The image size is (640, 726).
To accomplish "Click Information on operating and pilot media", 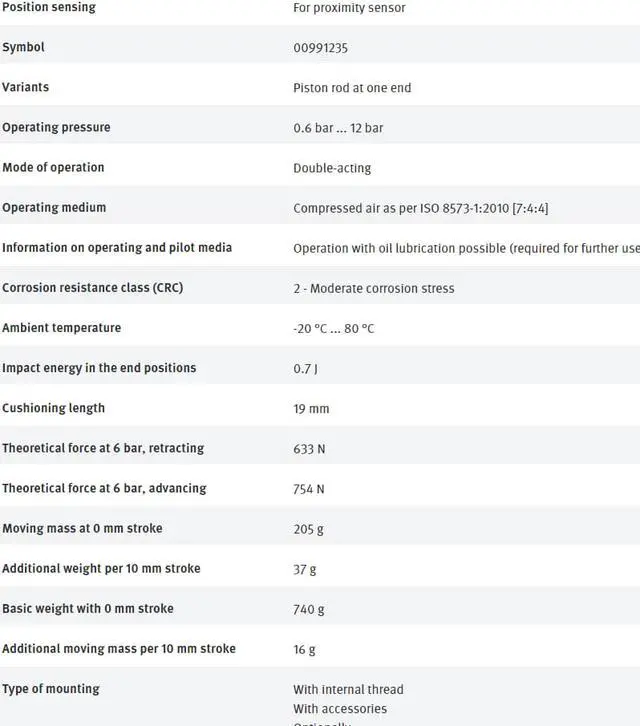I will (x=117, y=248).
